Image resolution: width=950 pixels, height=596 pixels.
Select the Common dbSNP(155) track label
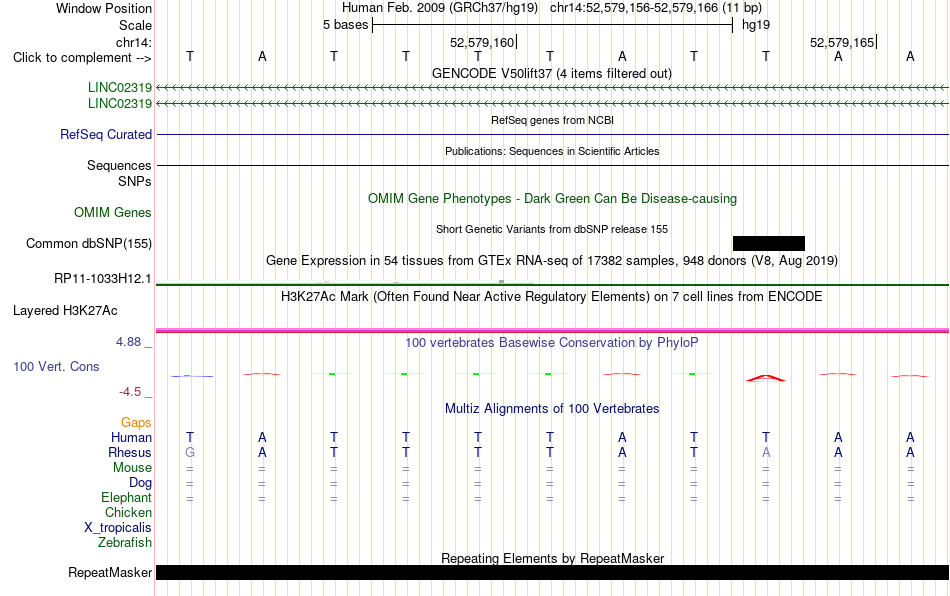89,243
